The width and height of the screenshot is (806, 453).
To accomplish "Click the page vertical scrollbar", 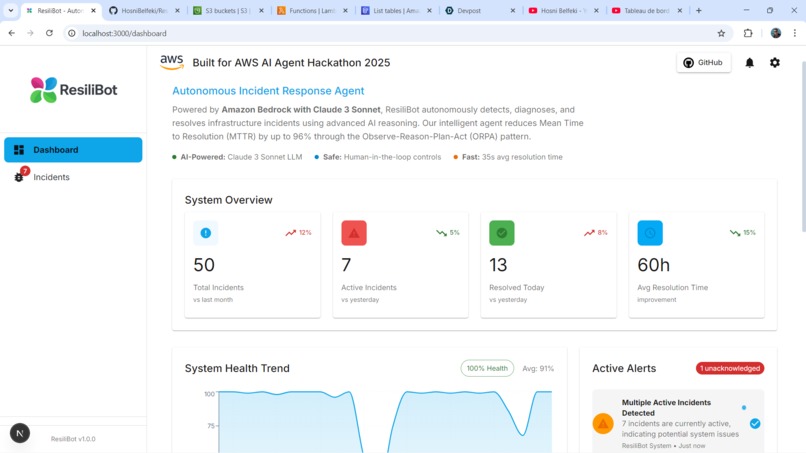I will [803, 147].
